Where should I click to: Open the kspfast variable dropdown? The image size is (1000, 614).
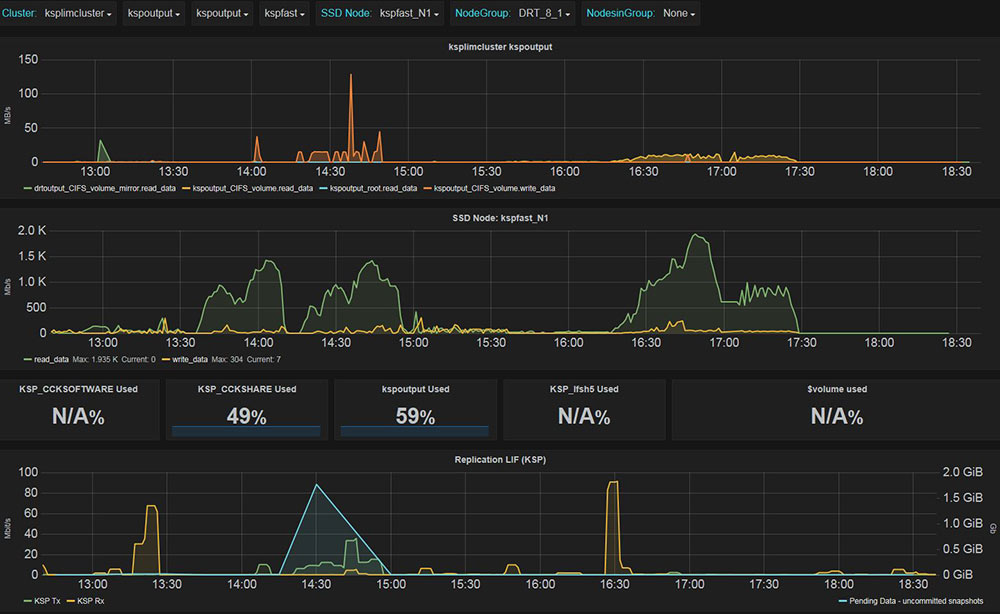pos(284,13)
